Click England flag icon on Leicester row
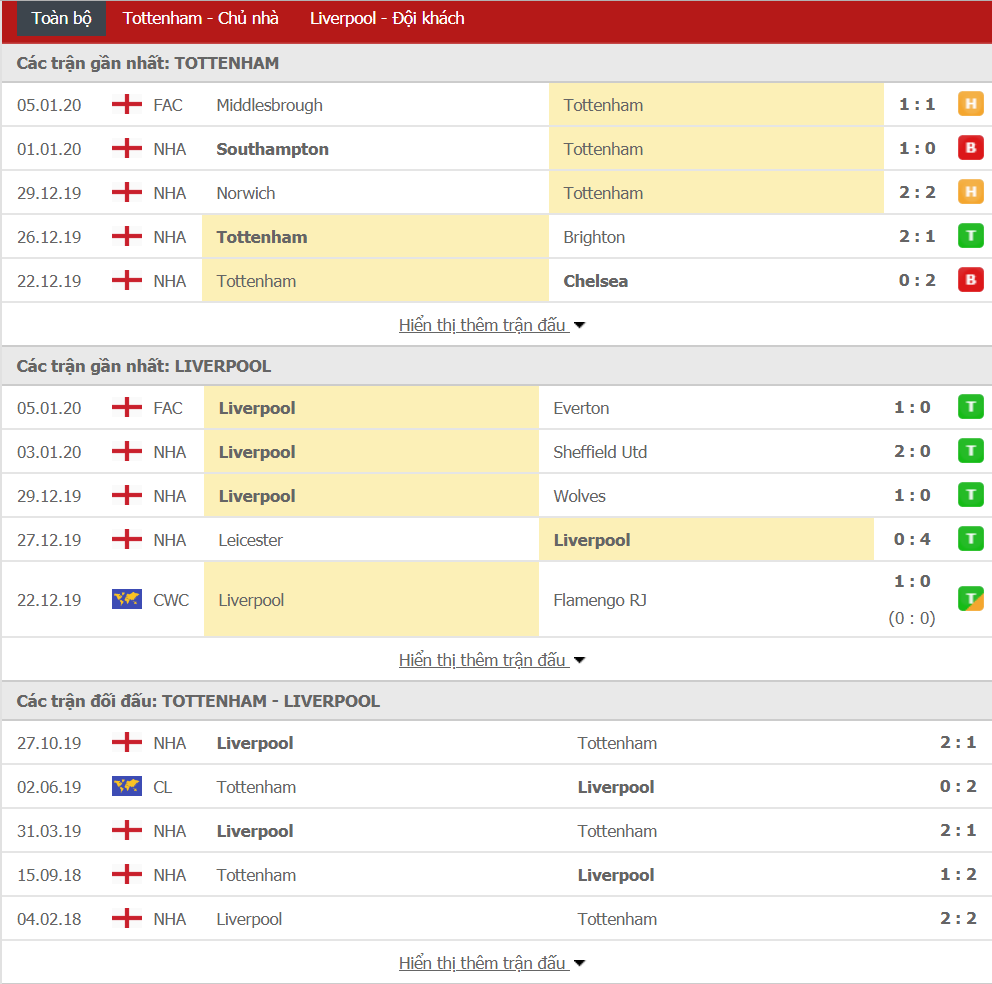Image resolution: width=992 pixels, height=984 pixels. (x=126, y=539)
